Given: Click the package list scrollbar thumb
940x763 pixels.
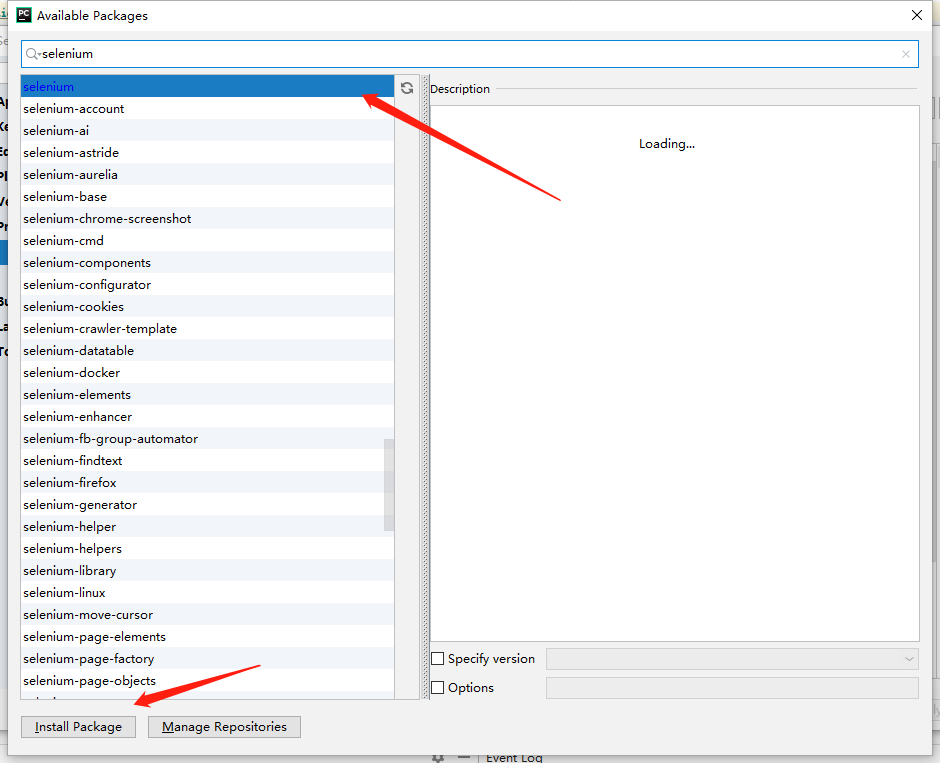Looking at the screenshot, I should pyautogui.click(x=389, y=485).
